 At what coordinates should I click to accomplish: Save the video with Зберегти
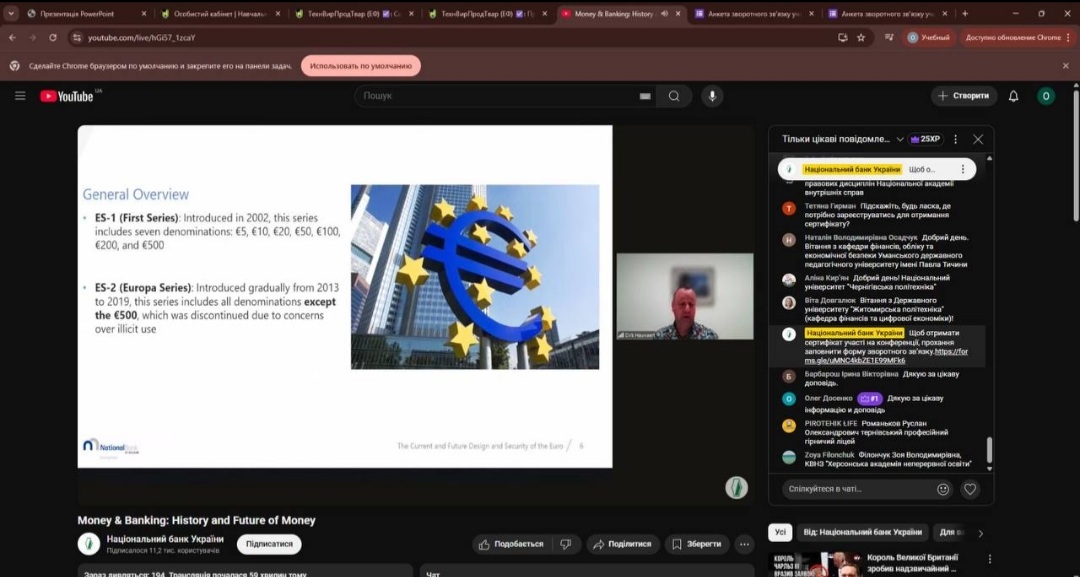pos(697,545)
